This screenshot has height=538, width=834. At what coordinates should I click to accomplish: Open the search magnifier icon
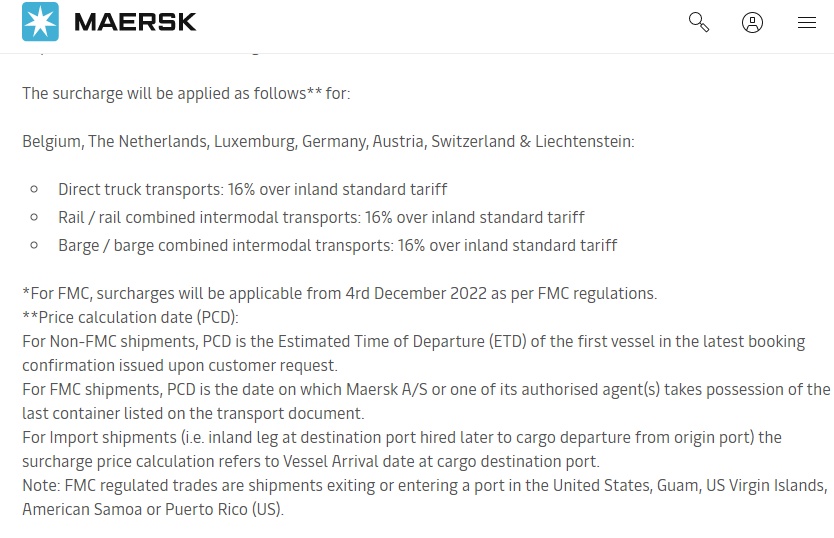coord(699,22)
